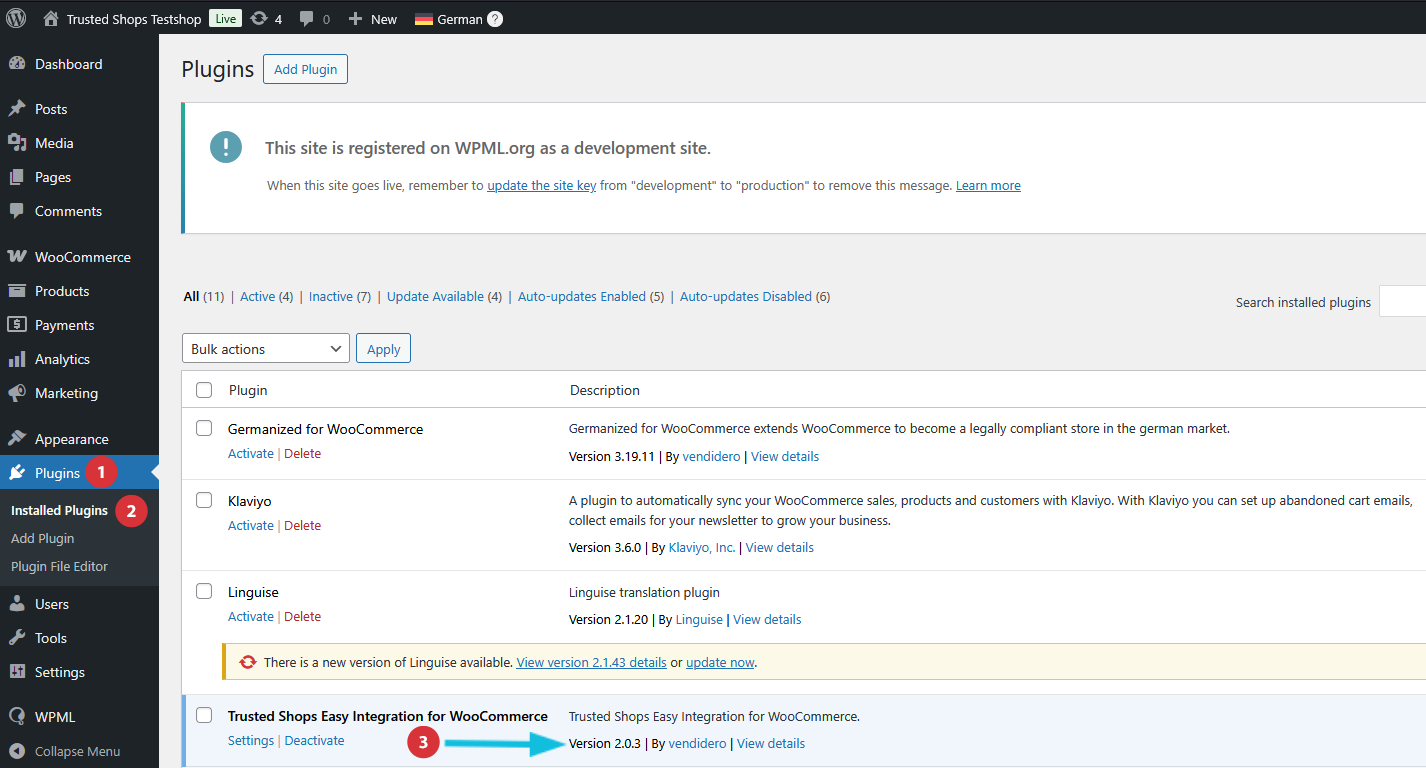Open the WordPress logo menu
The height and width of the screenshot is (768, 1426).
15,18
